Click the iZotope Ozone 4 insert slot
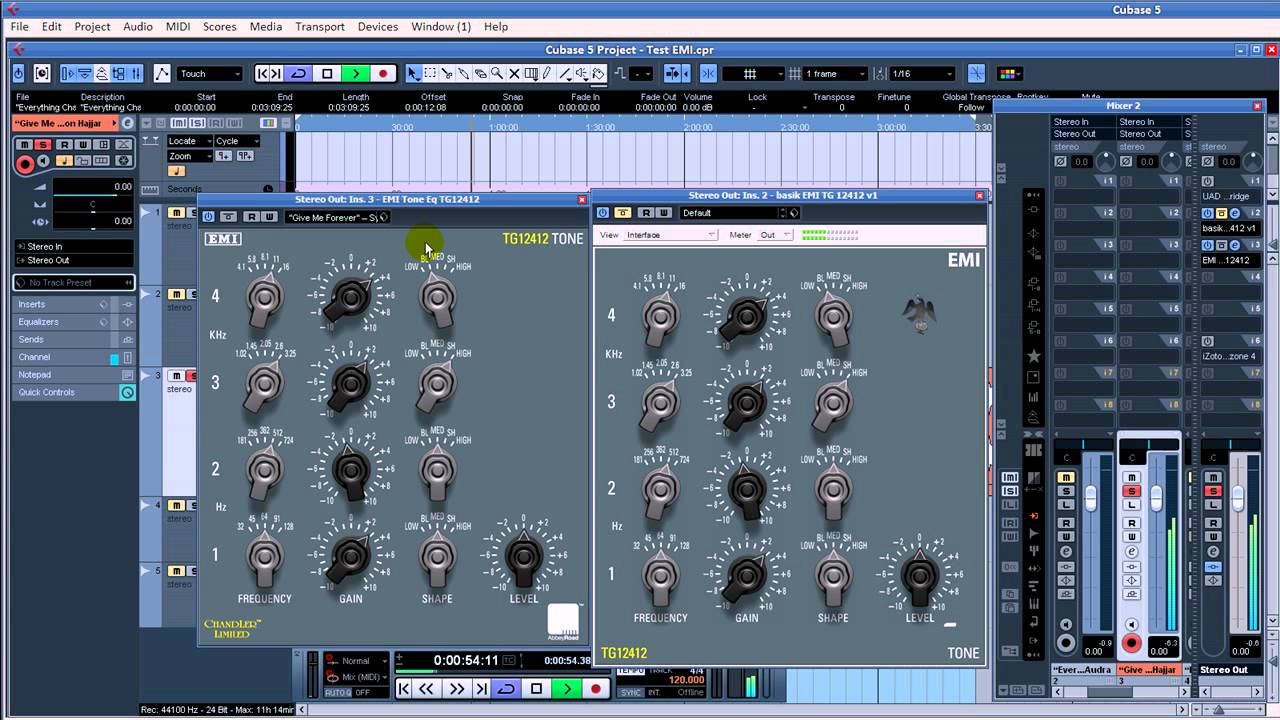 1229,356
